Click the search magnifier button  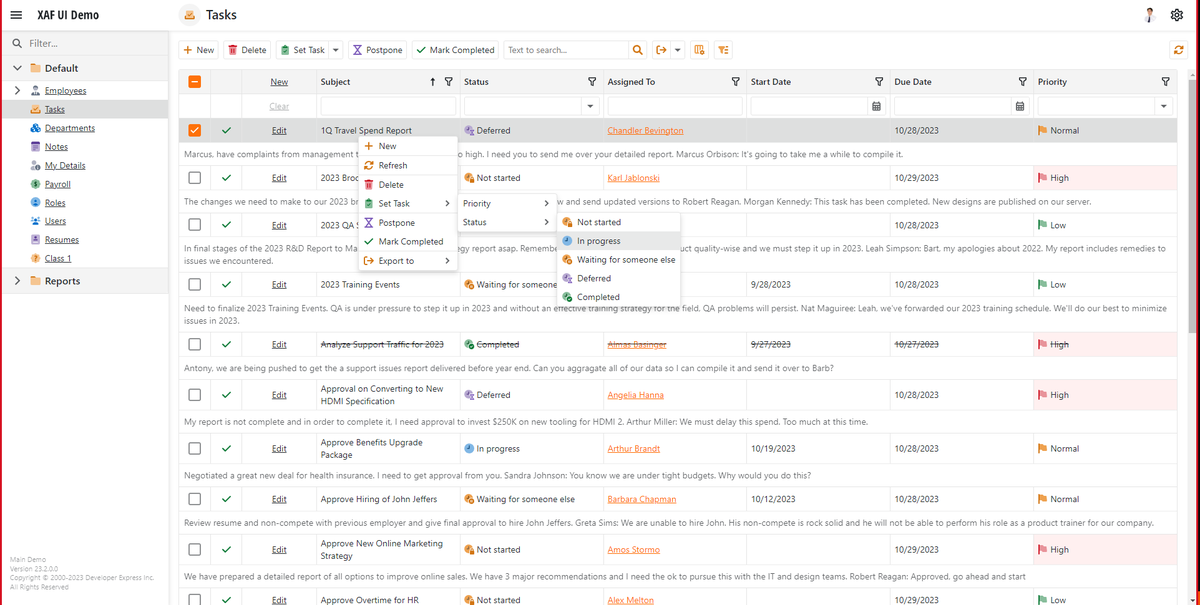click(x=638, y=50)
